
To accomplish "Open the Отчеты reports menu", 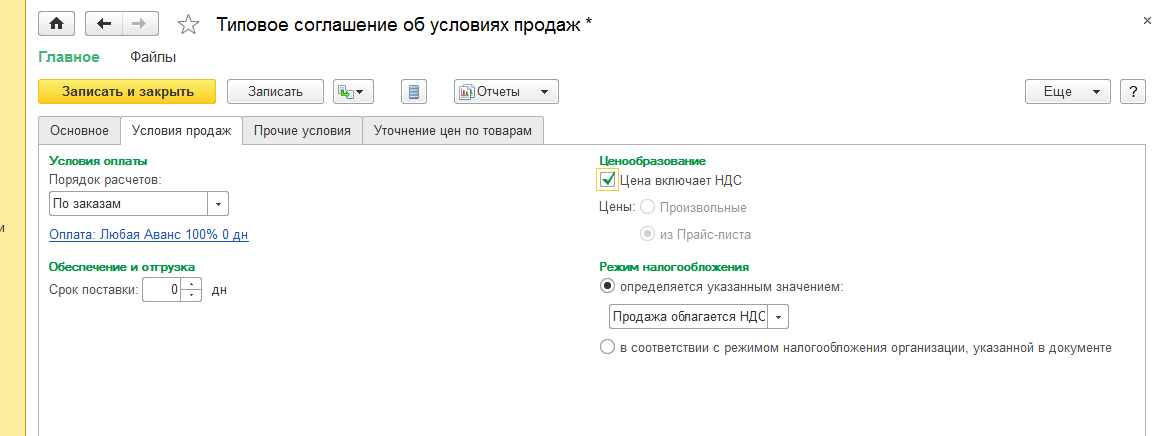I will coord(505,92).
